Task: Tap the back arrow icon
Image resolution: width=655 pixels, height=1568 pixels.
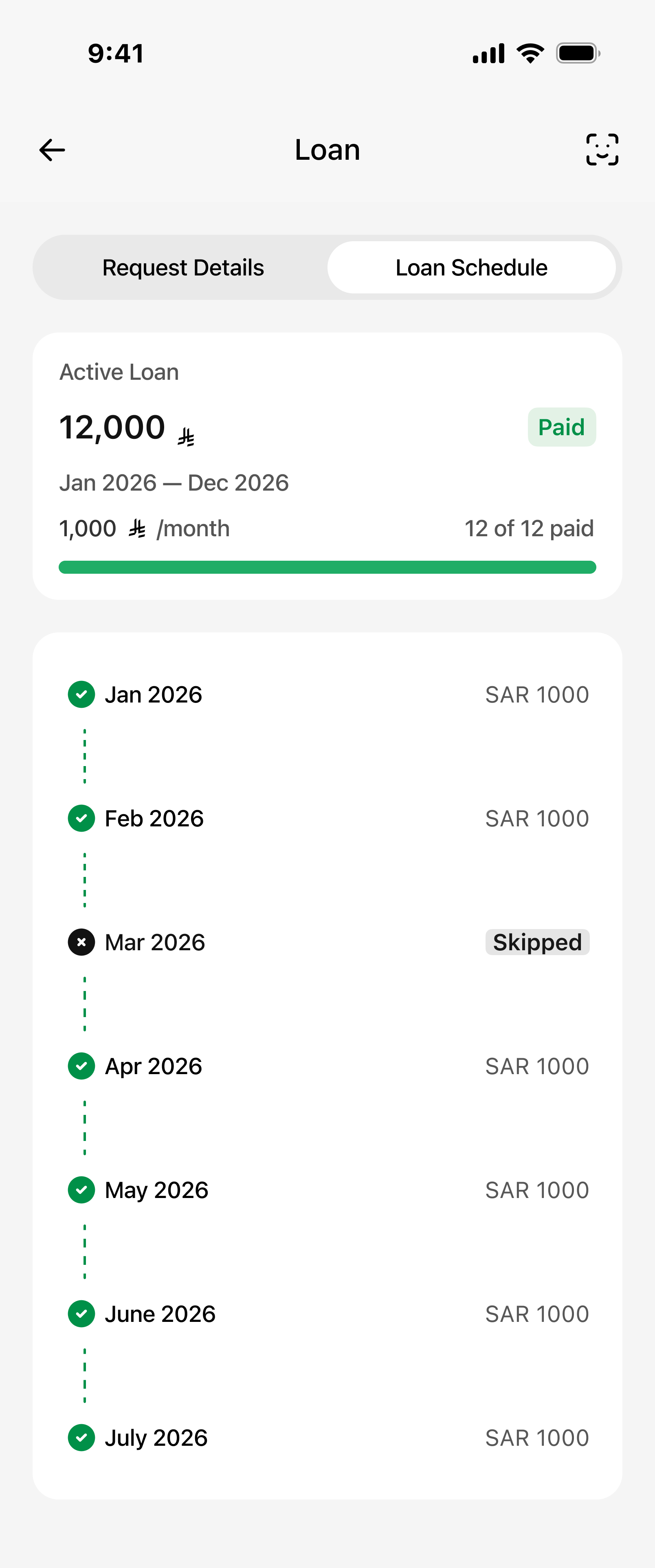Action: (x=52, y=150)
